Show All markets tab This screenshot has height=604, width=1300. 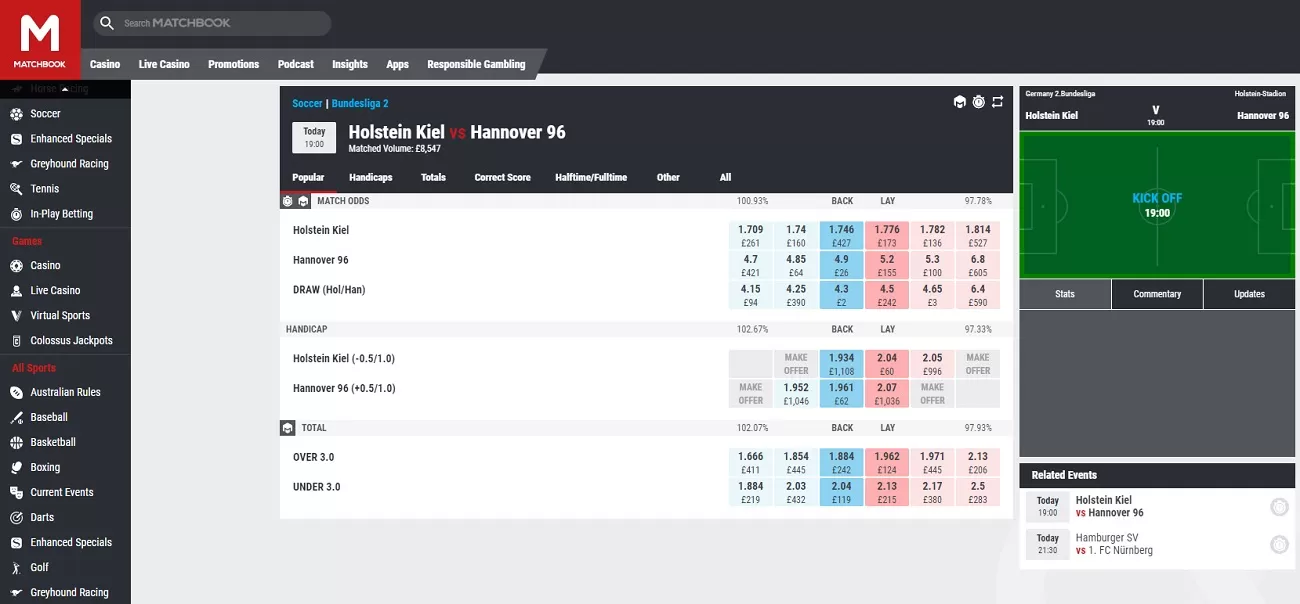pyautogui.click(x=726, y=177)
